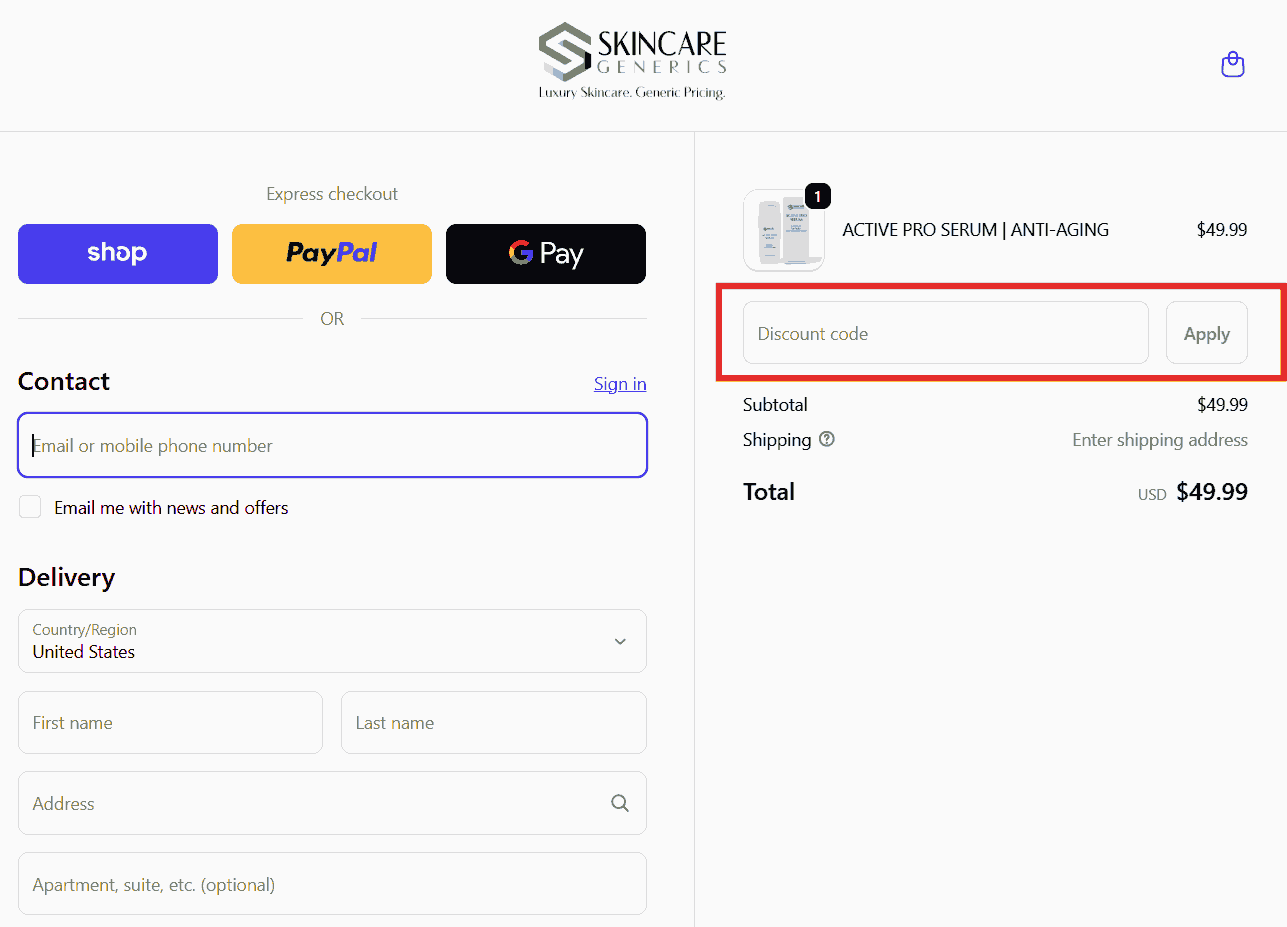The width and height of the screenshot is (1287, 927).
Task: Click the quantity badge on product image
Action: (817, 197)
